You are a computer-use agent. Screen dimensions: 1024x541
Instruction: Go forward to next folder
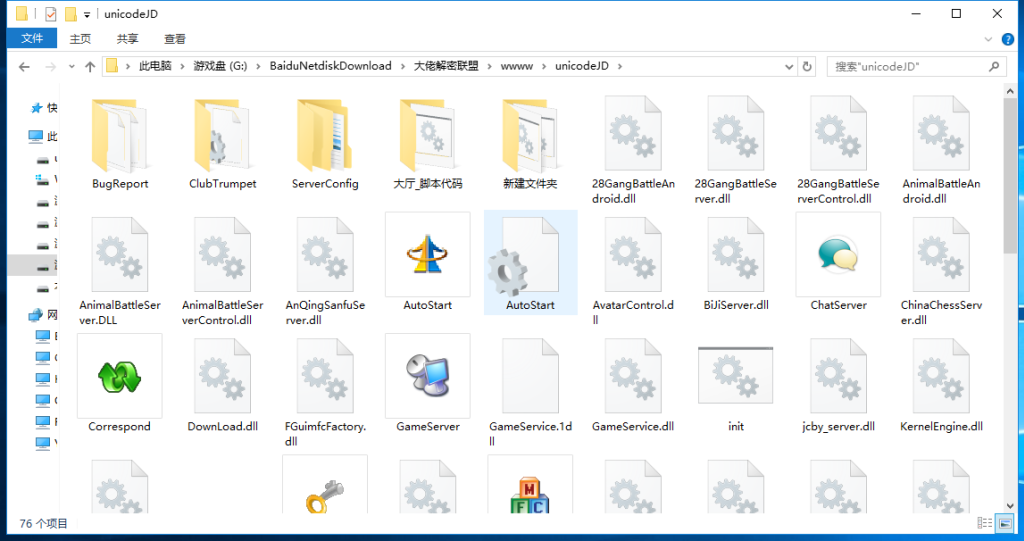coord(50,67)
